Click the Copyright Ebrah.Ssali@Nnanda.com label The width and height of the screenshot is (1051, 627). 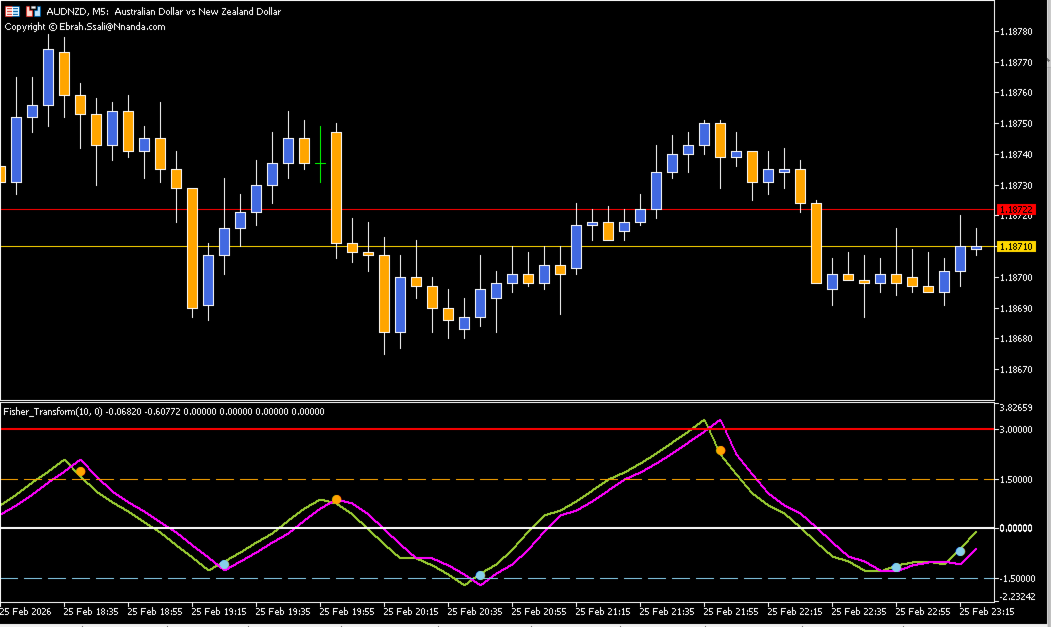point(85,27)
